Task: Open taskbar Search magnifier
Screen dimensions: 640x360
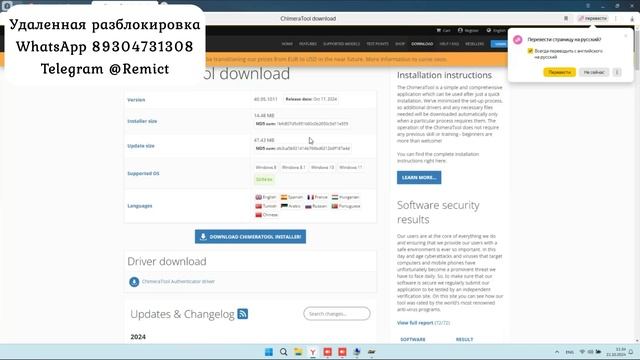Action: tap(283, 352)
